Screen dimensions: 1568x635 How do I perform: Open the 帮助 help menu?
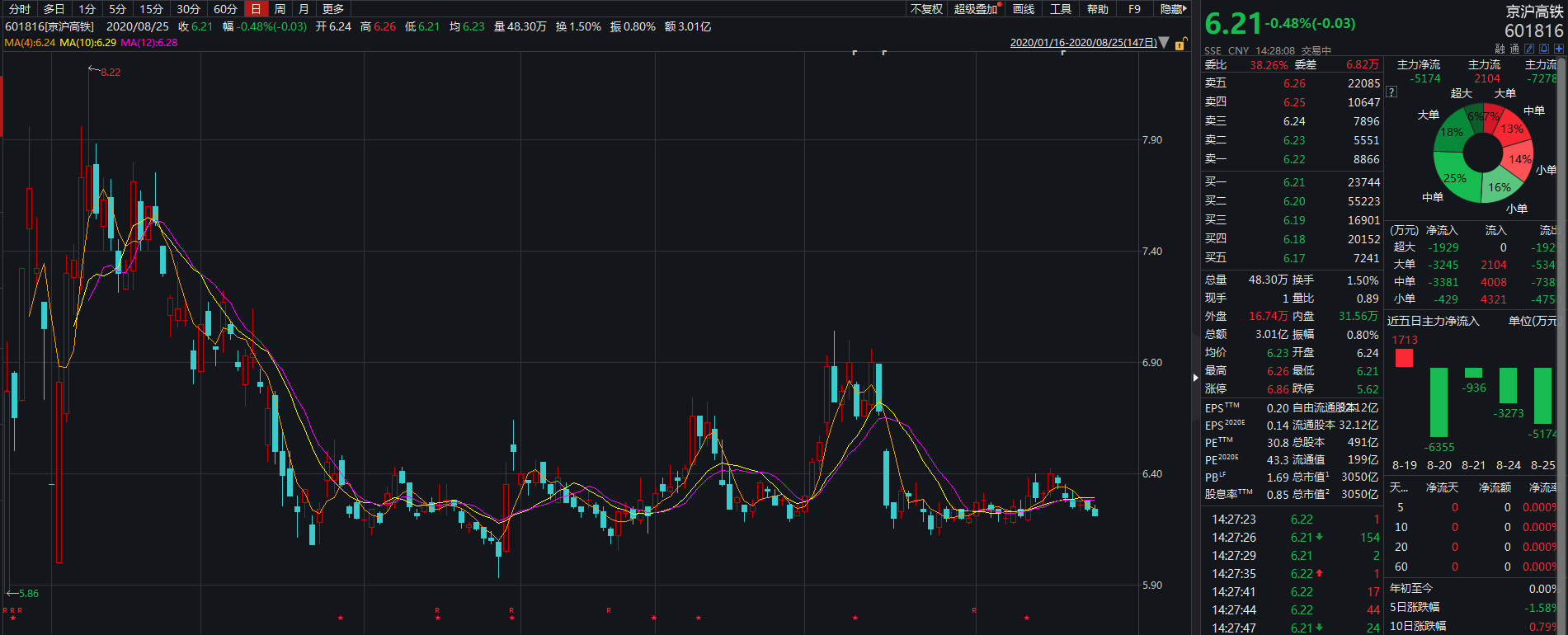(x=1097, y=9)
